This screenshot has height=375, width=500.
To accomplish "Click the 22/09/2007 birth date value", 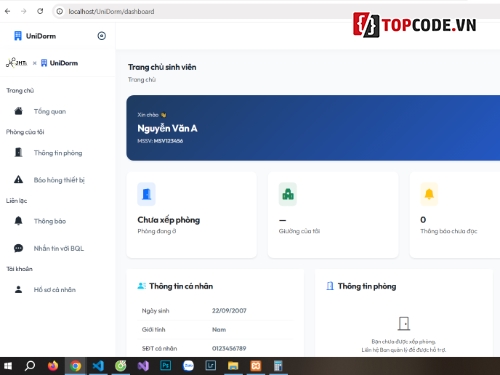I will pyautogui.click(x=229, y=311).
